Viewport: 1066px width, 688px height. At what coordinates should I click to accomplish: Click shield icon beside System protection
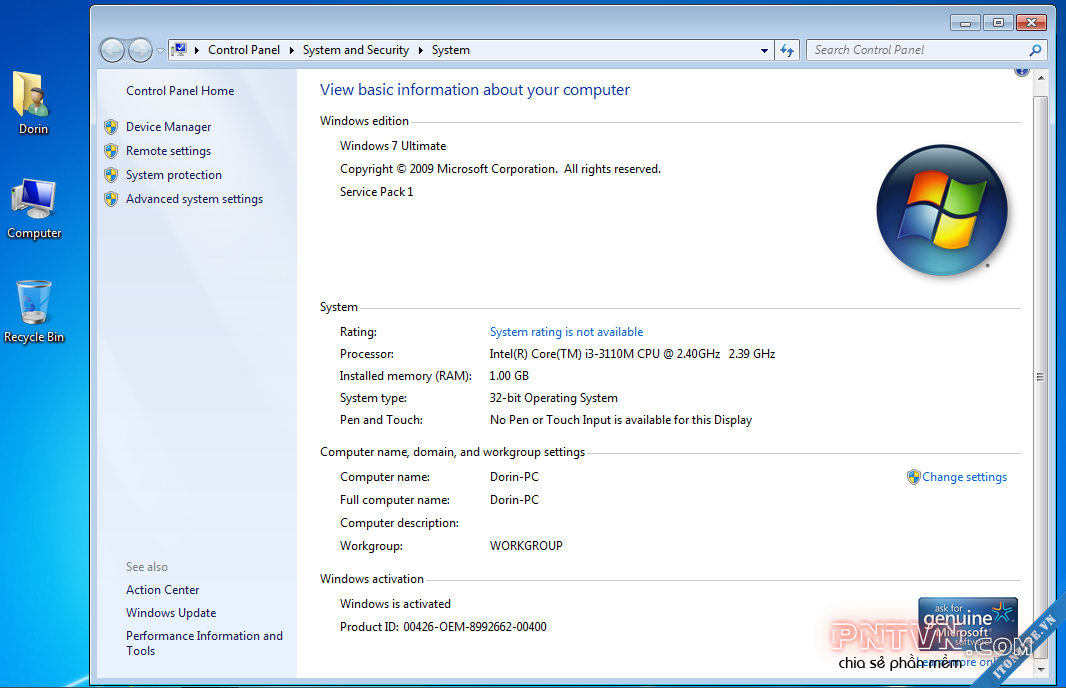coord(111,175)
